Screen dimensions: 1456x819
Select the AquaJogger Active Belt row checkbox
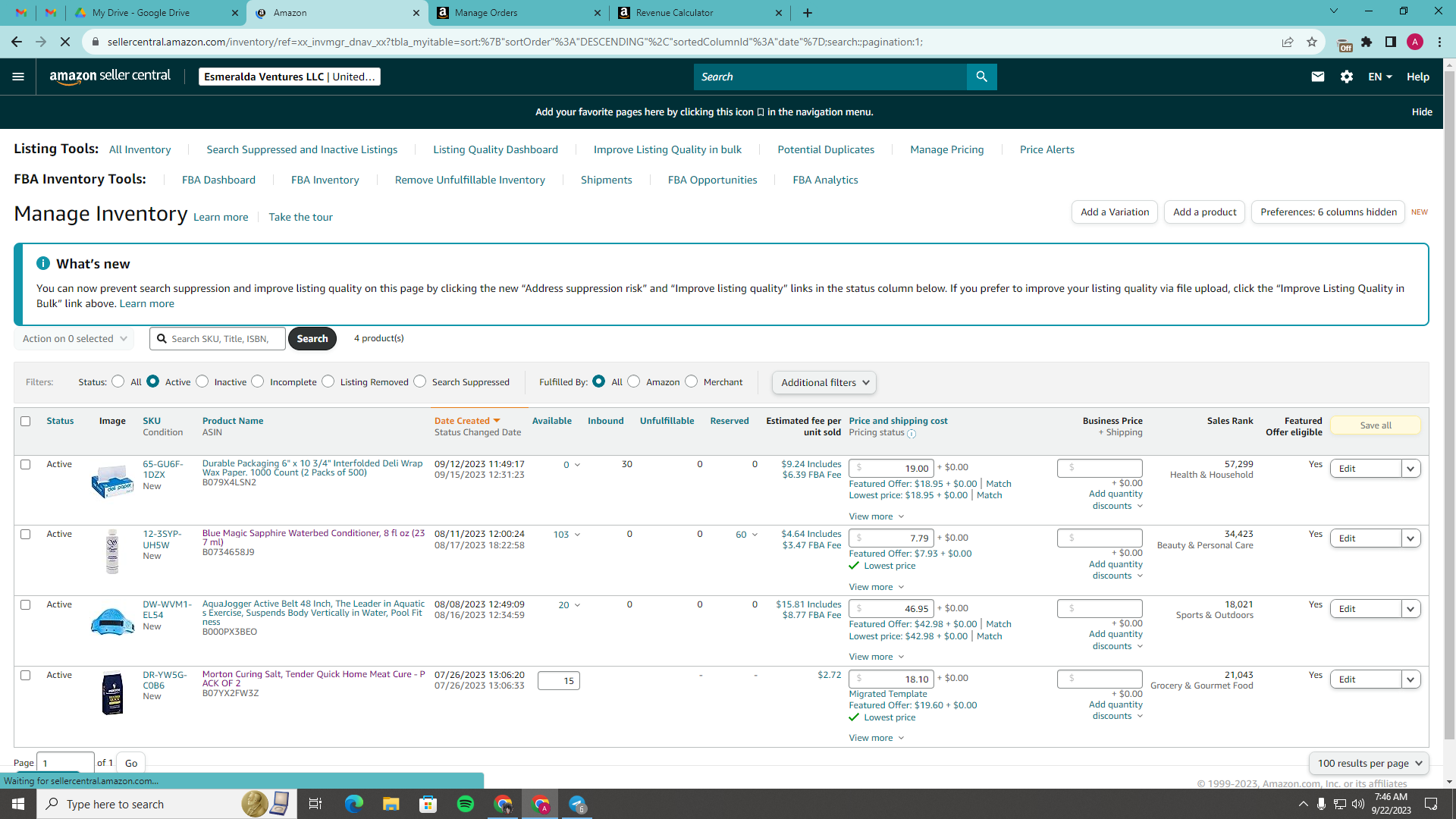pos(26,604)
